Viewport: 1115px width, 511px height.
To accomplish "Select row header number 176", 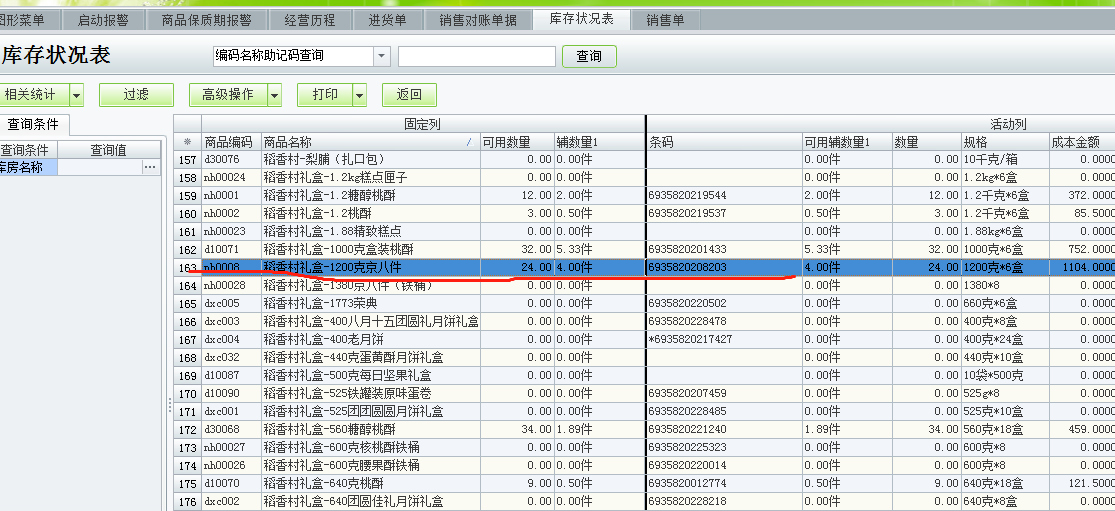I will (x=188, y=501).
